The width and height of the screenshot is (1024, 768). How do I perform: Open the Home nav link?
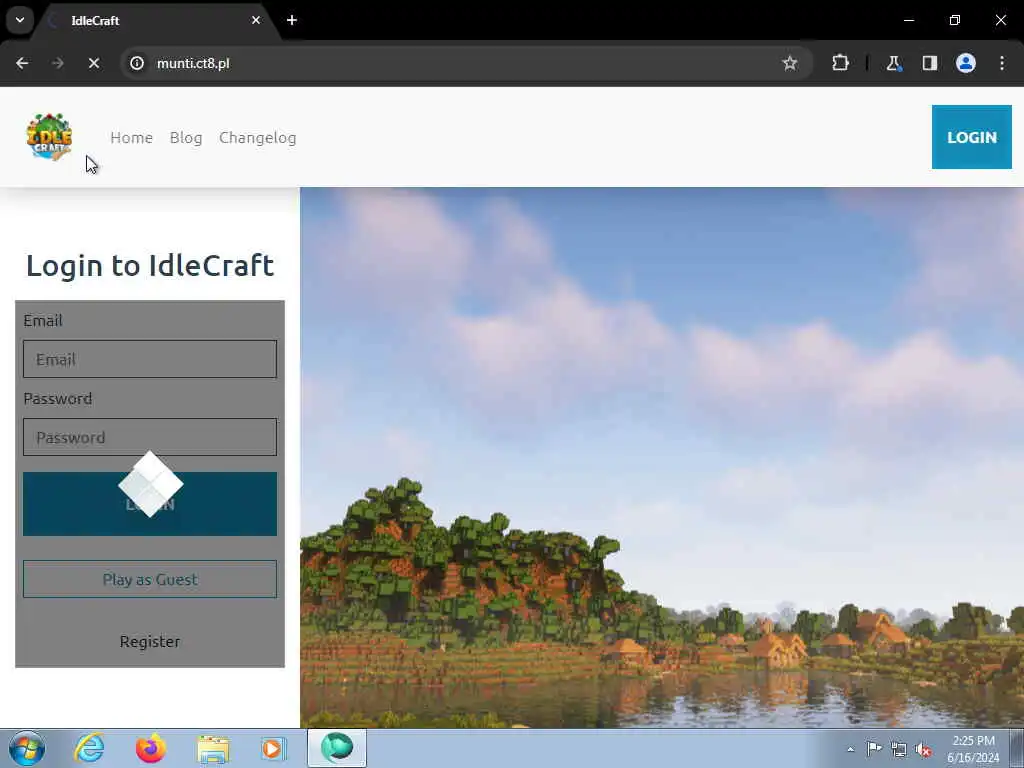coord(131,138)
